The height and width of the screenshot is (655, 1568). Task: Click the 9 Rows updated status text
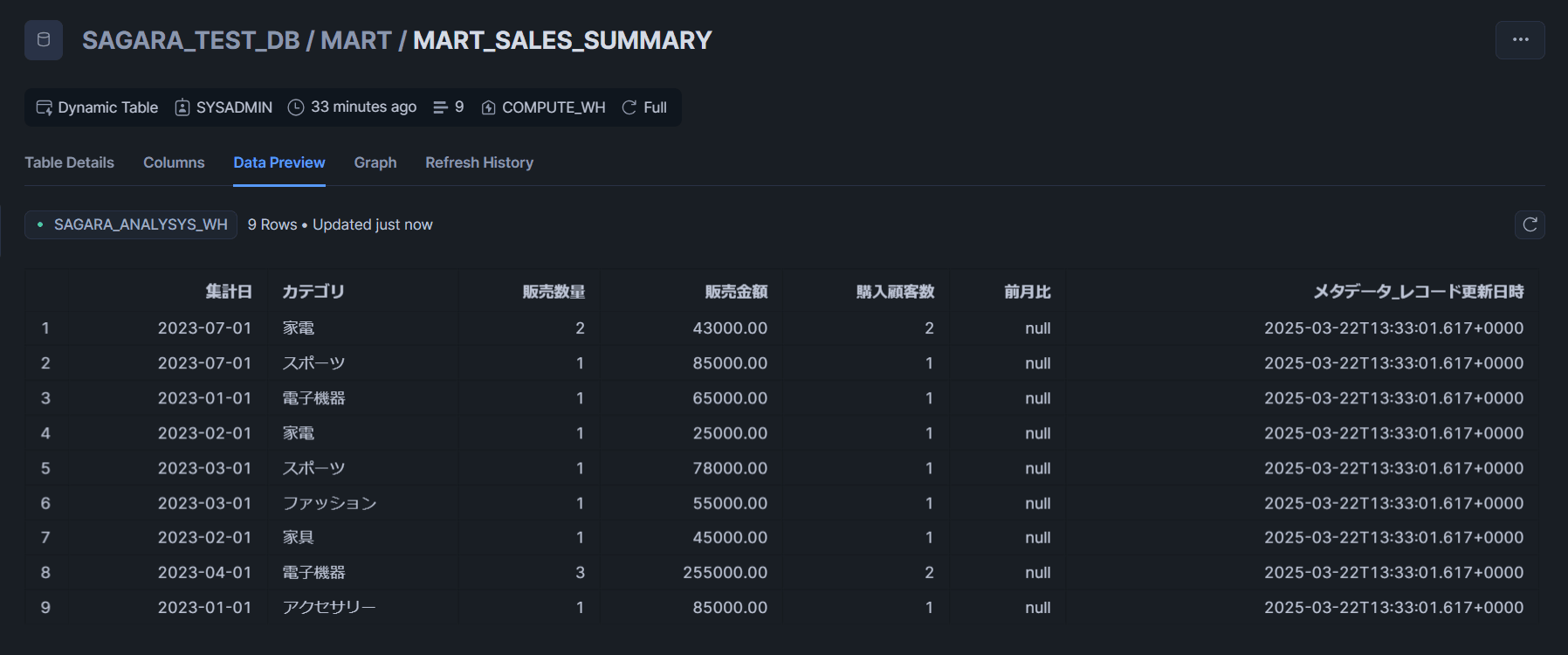pos(340,224)
